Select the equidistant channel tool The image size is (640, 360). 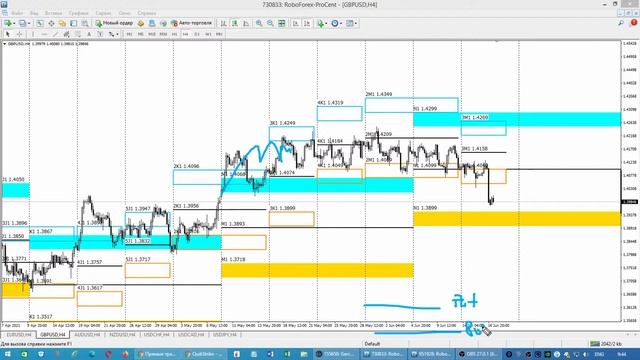(x=66, y=34)
